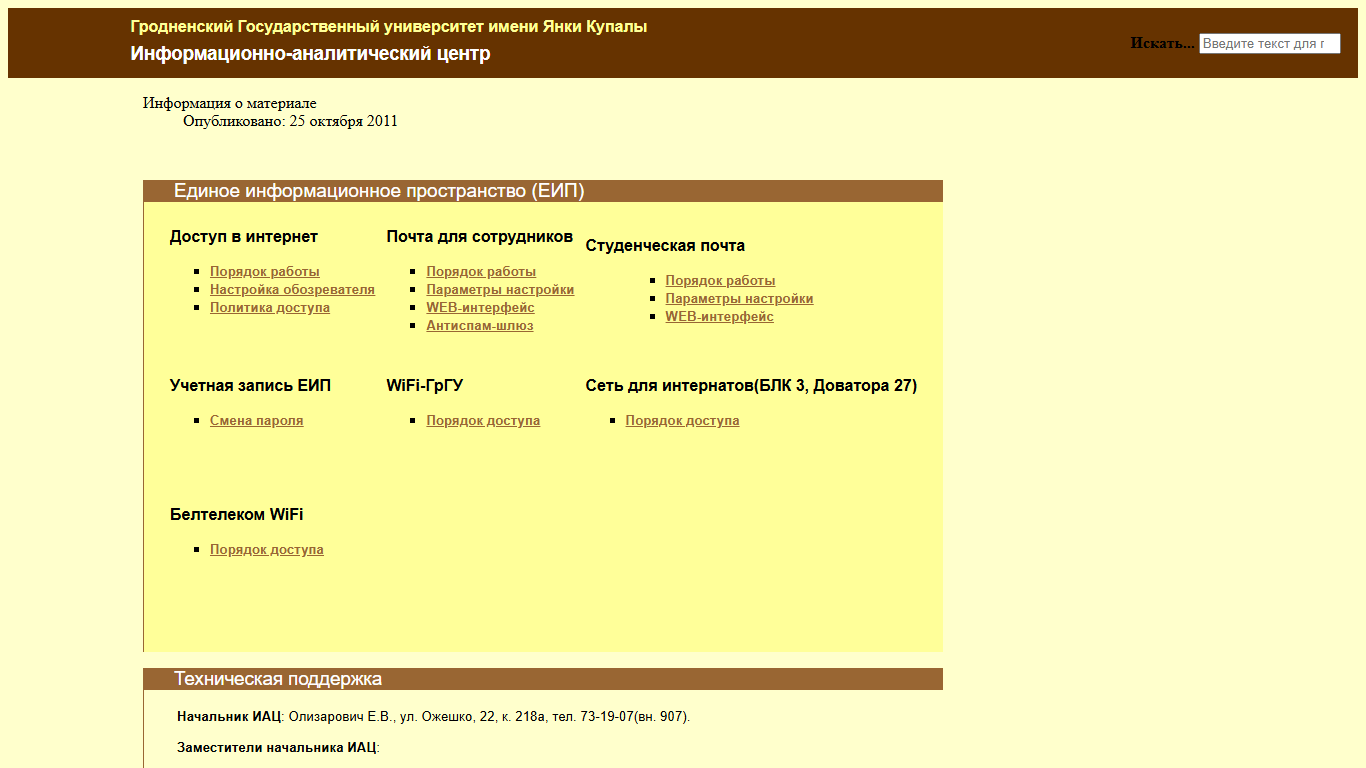Open student mail 'WEB-интерфейс' link

pos(719,317)
